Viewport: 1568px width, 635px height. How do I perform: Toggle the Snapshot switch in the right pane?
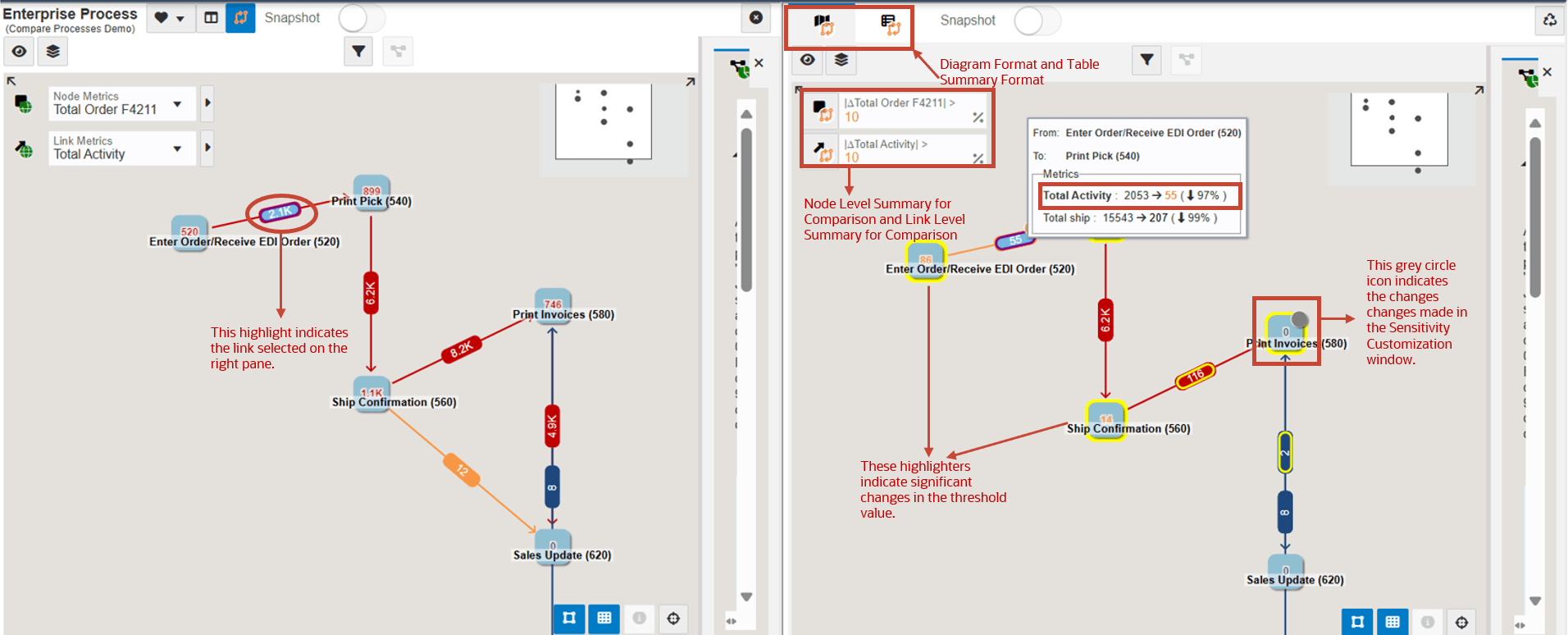[1037, 21]
